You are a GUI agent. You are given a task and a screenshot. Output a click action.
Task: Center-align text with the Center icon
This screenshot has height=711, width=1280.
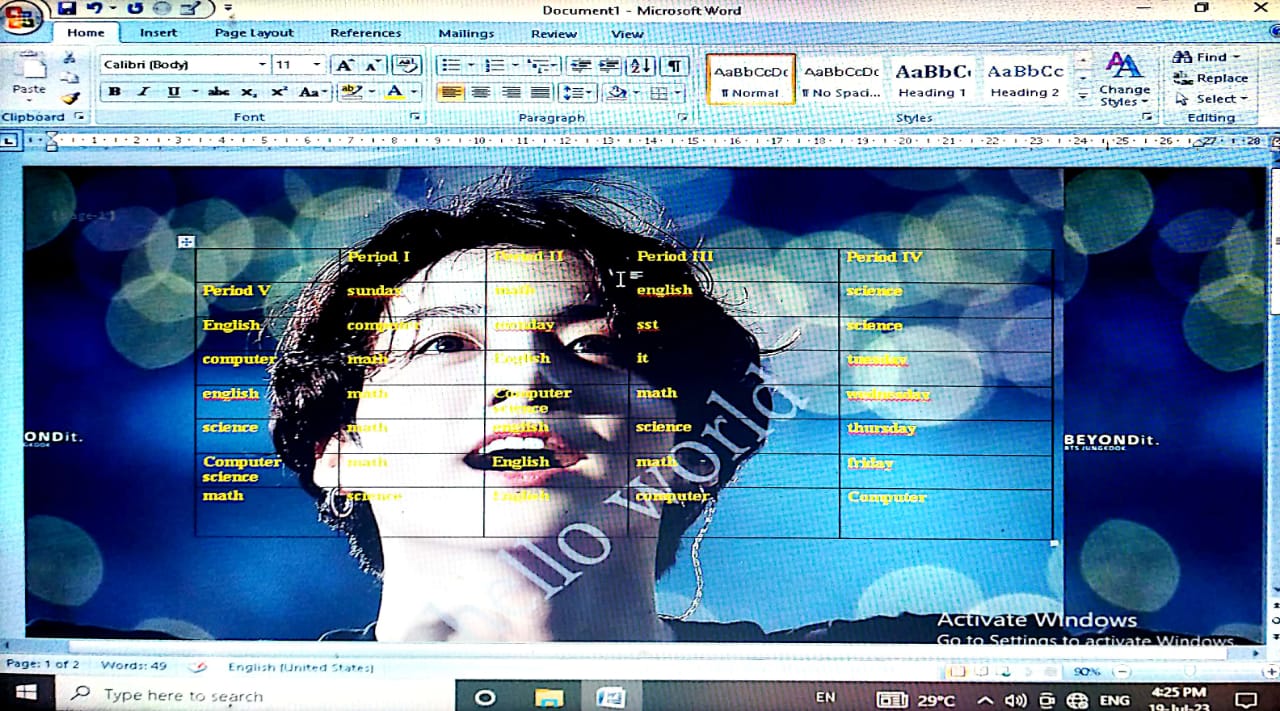(x=481, y=93)
